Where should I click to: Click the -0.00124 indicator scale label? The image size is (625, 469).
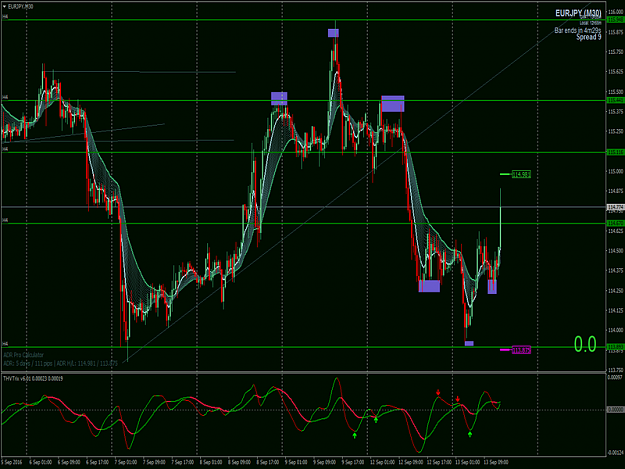(615, 452)
